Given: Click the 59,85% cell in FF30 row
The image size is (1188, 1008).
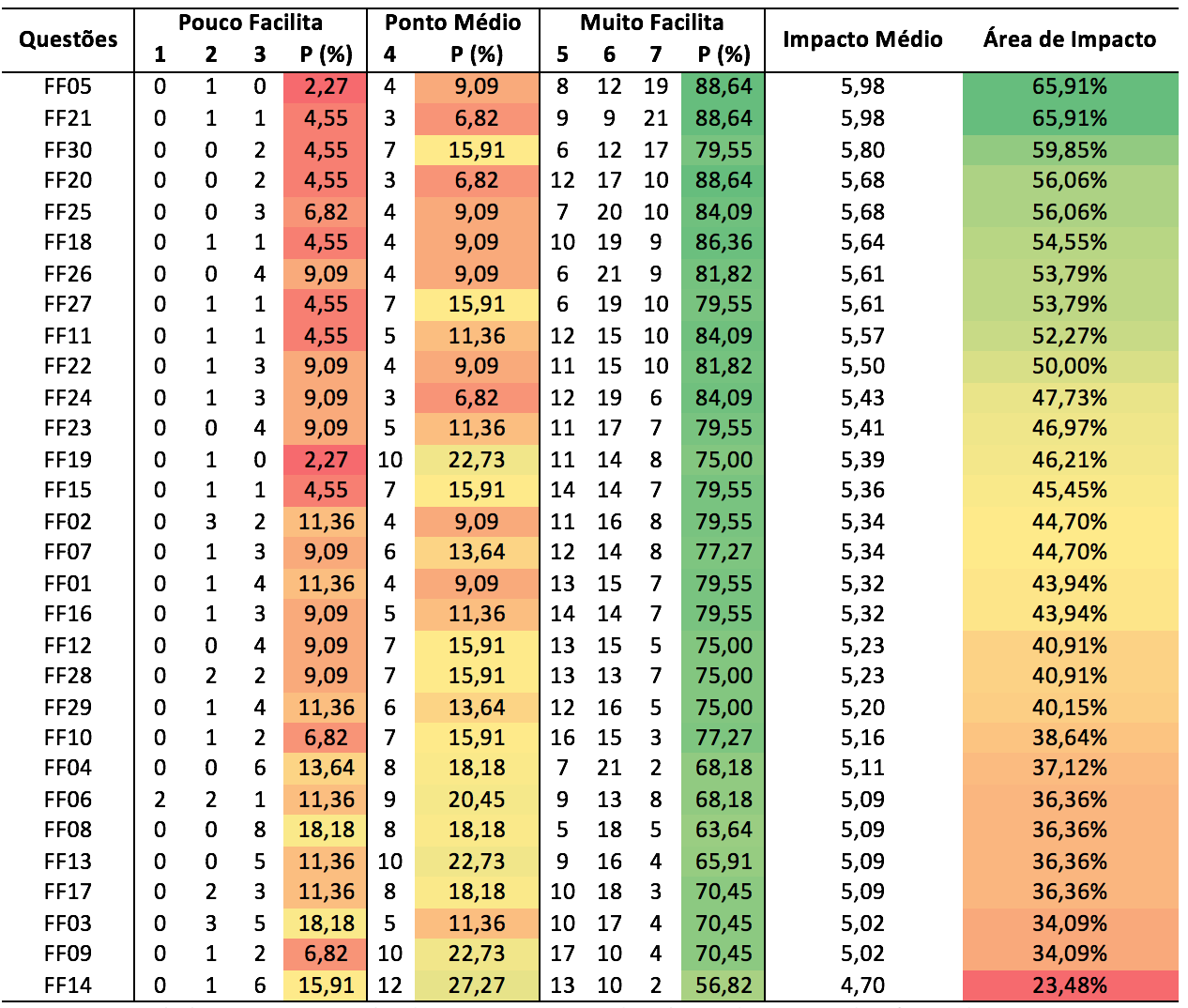Looking at the screenshot, I should point(1070,149).
